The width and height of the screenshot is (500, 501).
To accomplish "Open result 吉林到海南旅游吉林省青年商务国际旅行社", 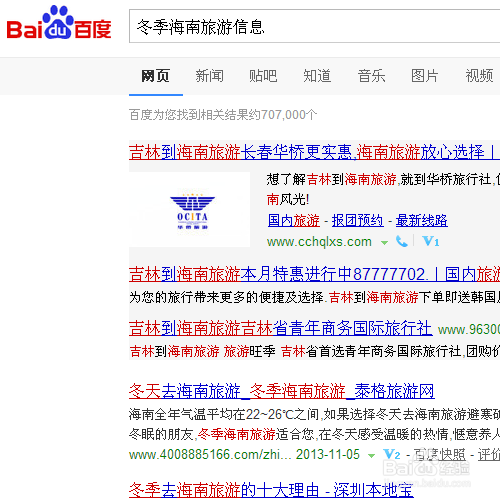I will (x=281, y=328).
